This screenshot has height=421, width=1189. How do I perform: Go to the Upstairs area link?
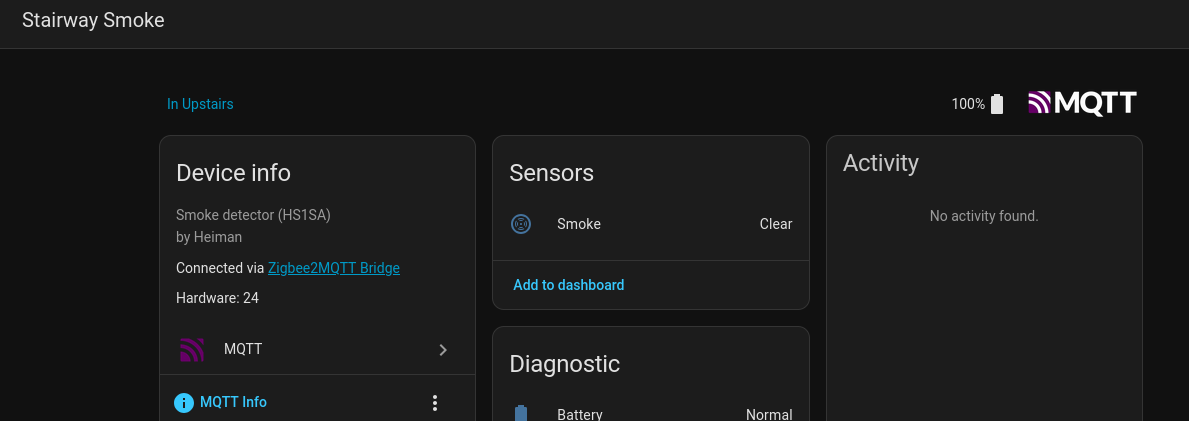pyautogui.click(x=200, y=104)
